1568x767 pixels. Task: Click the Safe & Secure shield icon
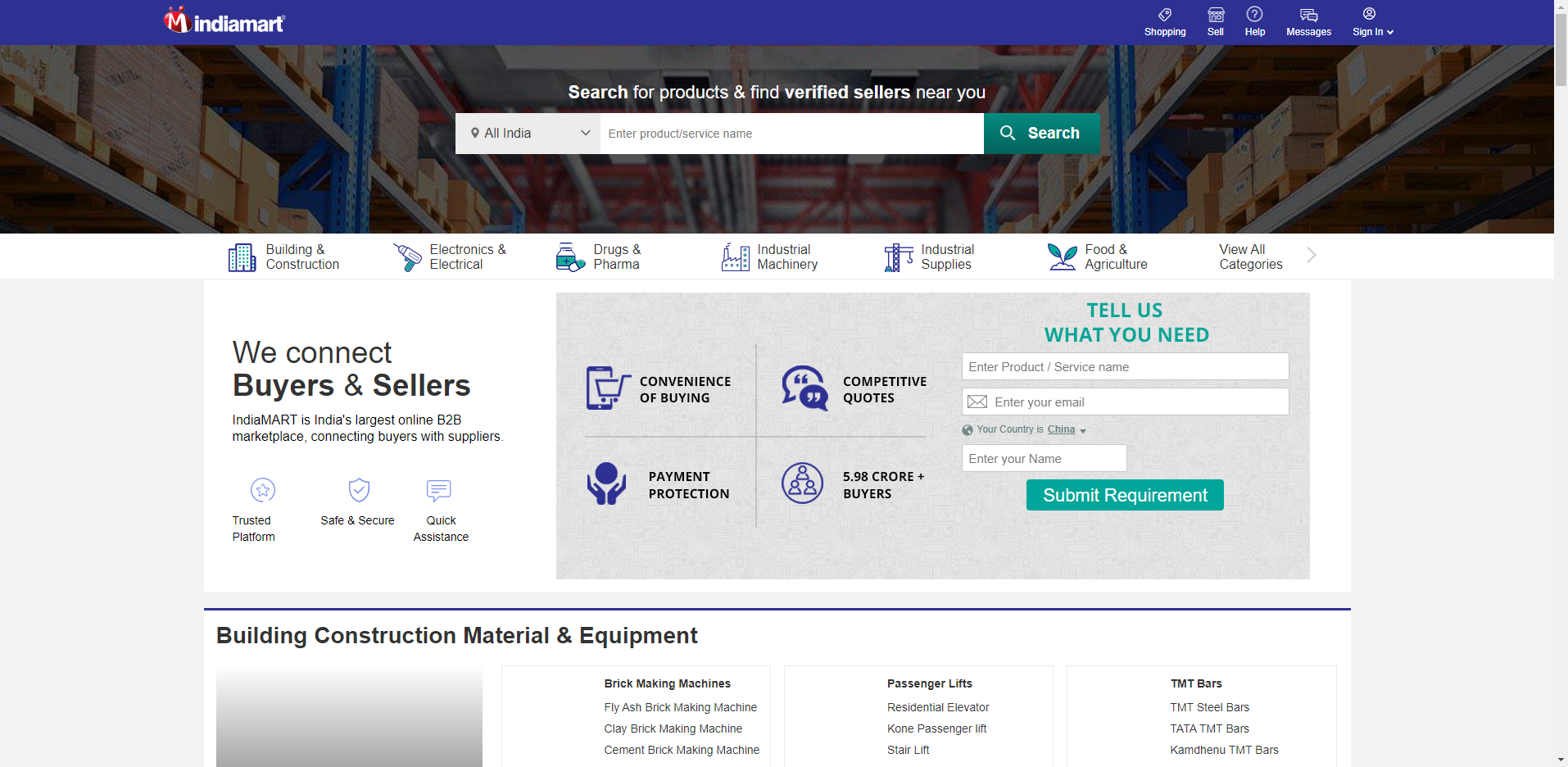[x=359, y=490]
